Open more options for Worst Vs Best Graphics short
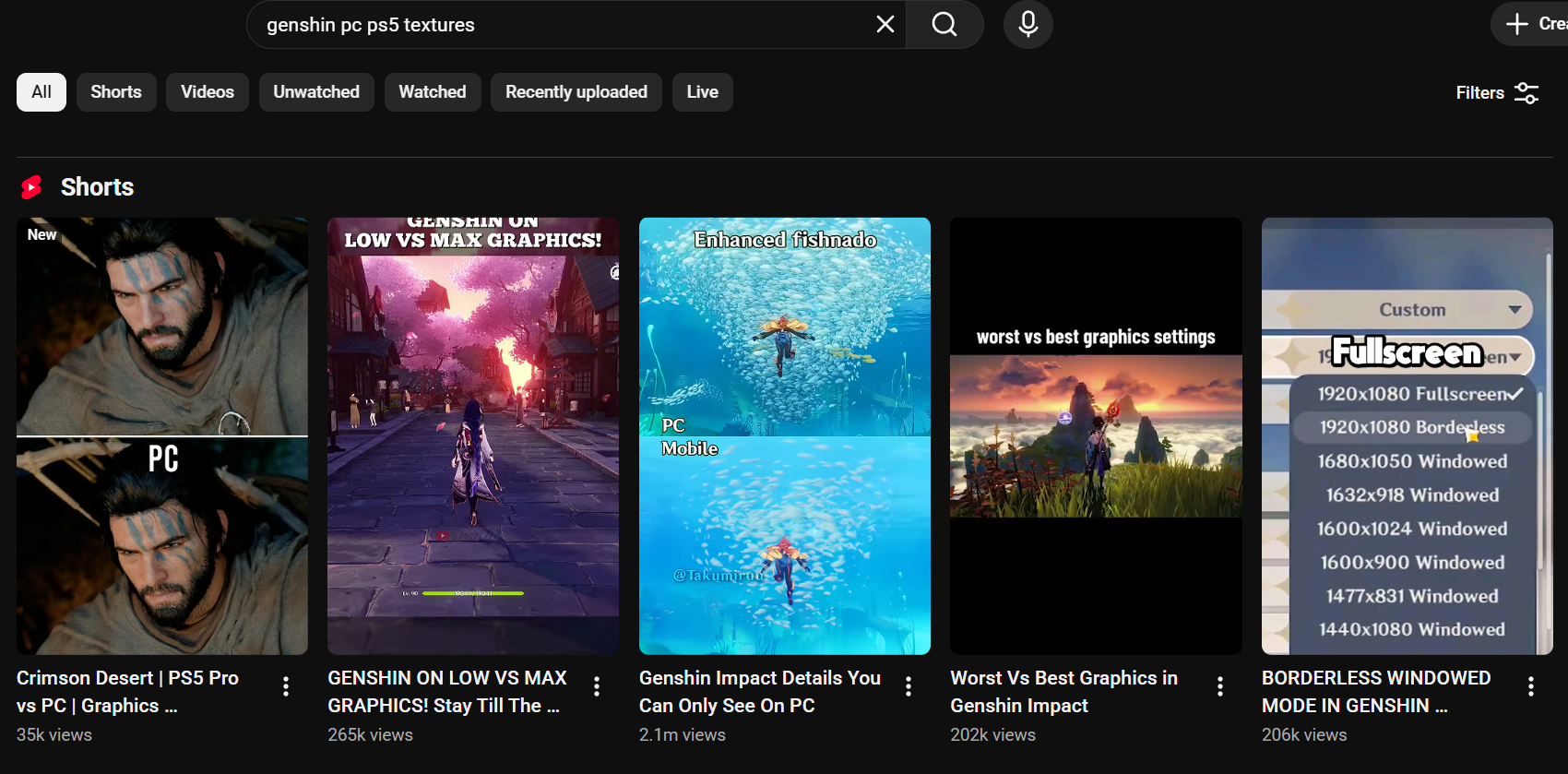1568x774 pixels. pos(1220,686)
